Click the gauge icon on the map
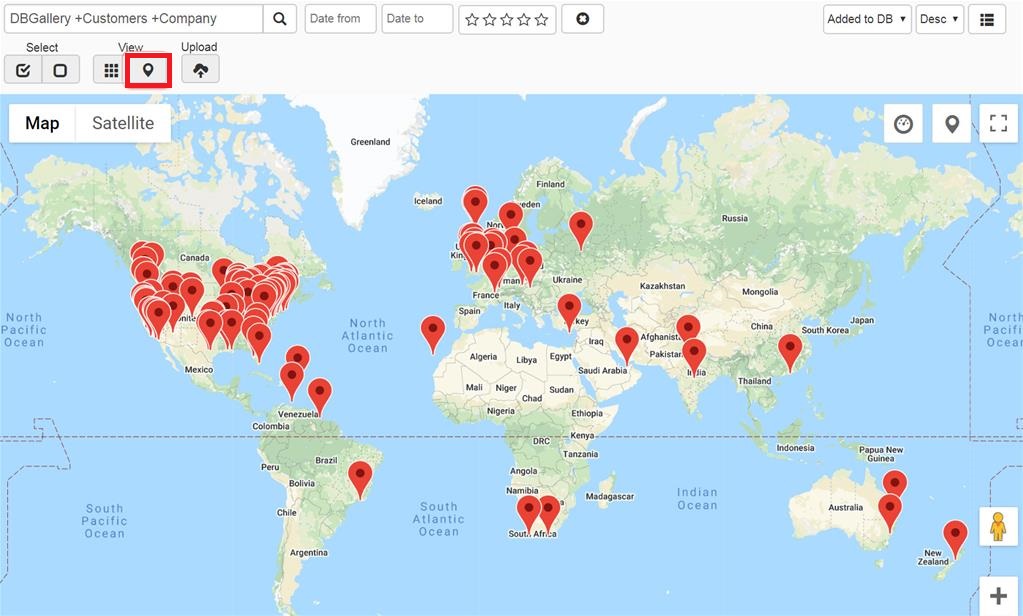Screen dimensions: 1023x616 coord(903,123)
